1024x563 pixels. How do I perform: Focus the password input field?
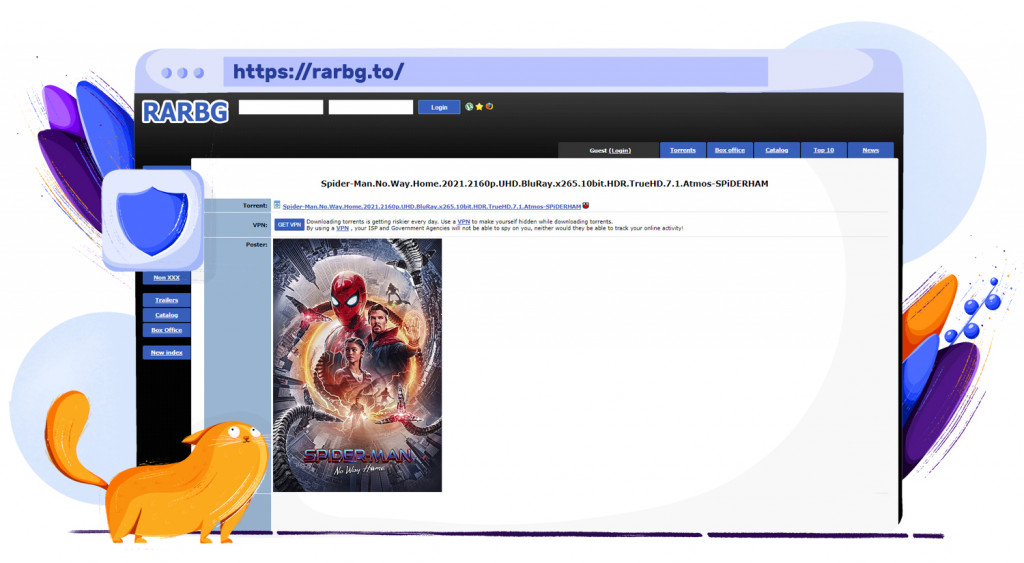(x=370, y=107)
